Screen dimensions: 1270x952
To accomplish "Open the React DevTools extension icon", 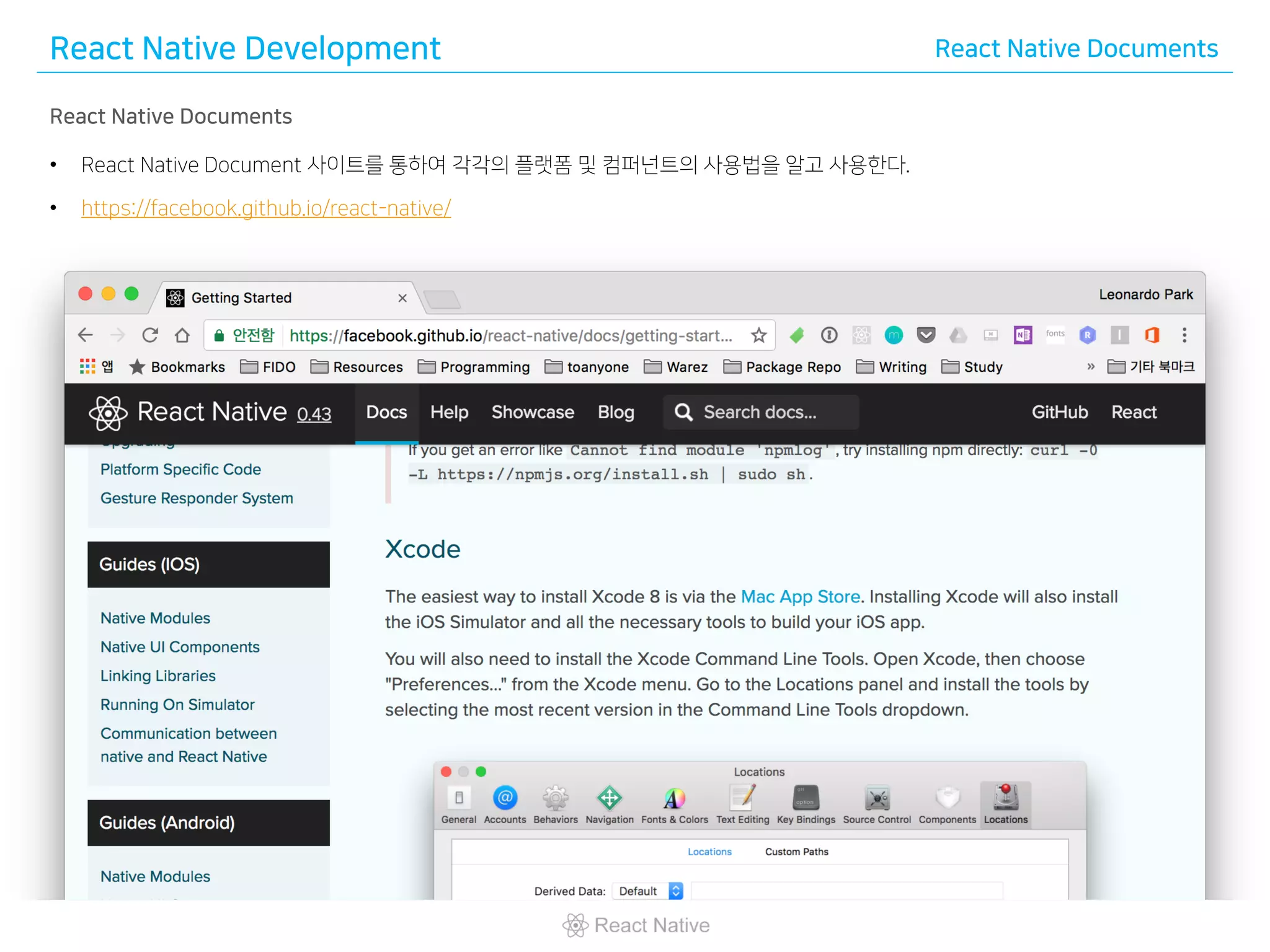I will click(x=861, y=335).
